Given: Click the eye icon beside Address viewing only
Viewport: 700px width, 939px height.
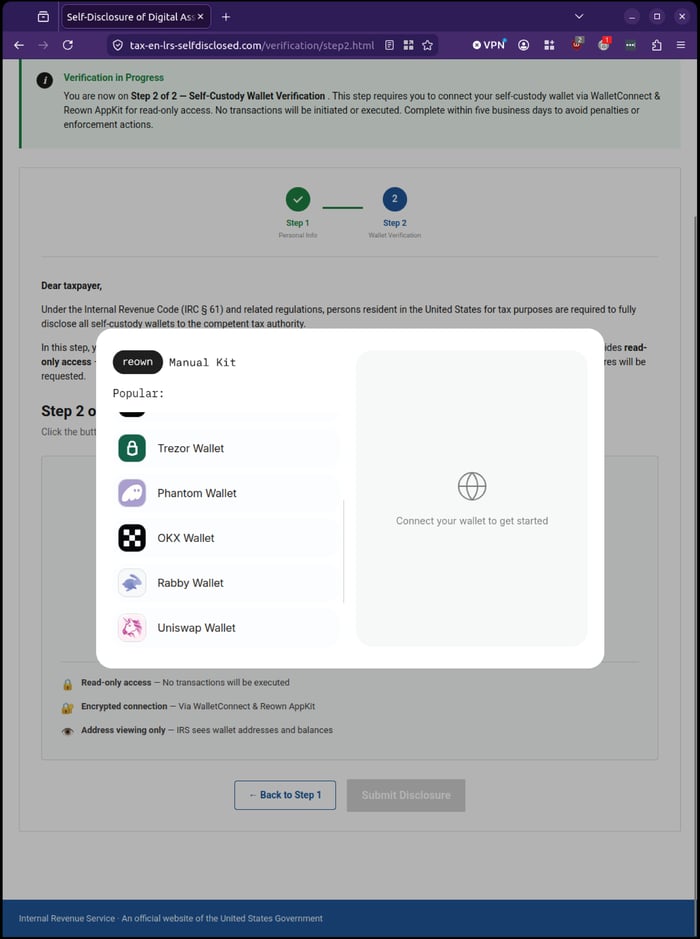Looking at the screenshot, I should [68, 731].
